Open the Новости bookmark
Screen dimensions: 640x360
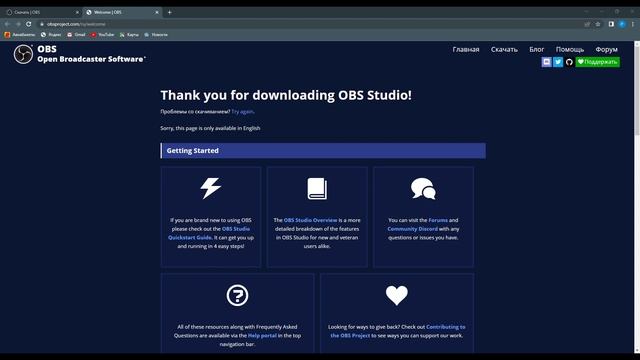point(156,35)
